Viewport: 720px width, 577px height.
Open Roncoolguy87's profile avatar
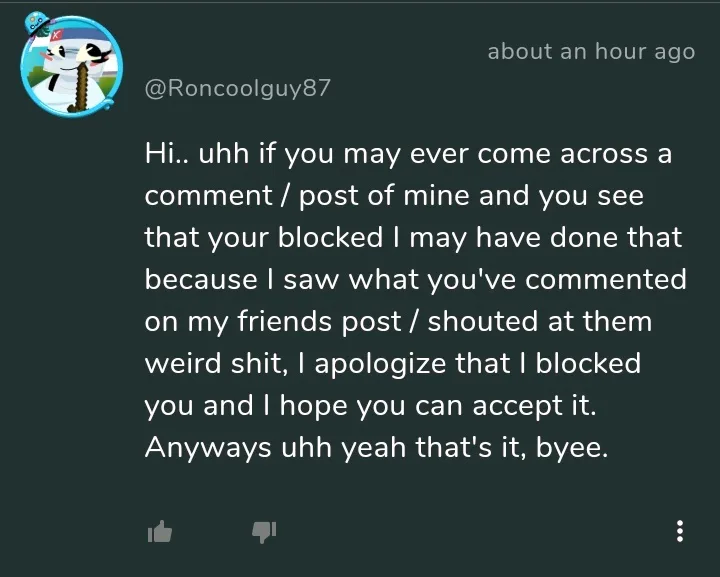coord(72,67)
